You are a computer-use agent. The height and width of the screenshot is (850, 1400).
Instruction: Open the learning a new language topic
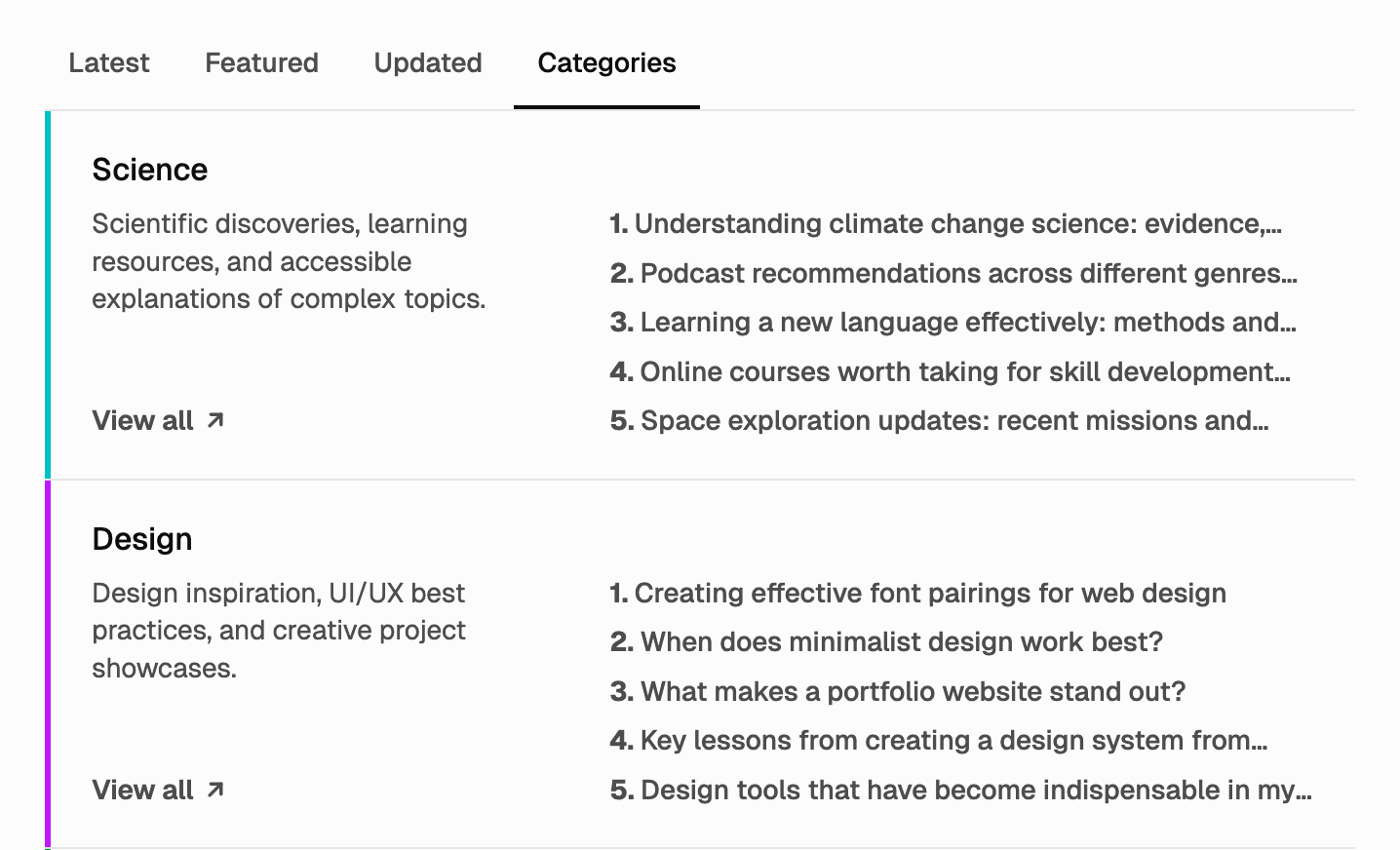click(953, 323)
